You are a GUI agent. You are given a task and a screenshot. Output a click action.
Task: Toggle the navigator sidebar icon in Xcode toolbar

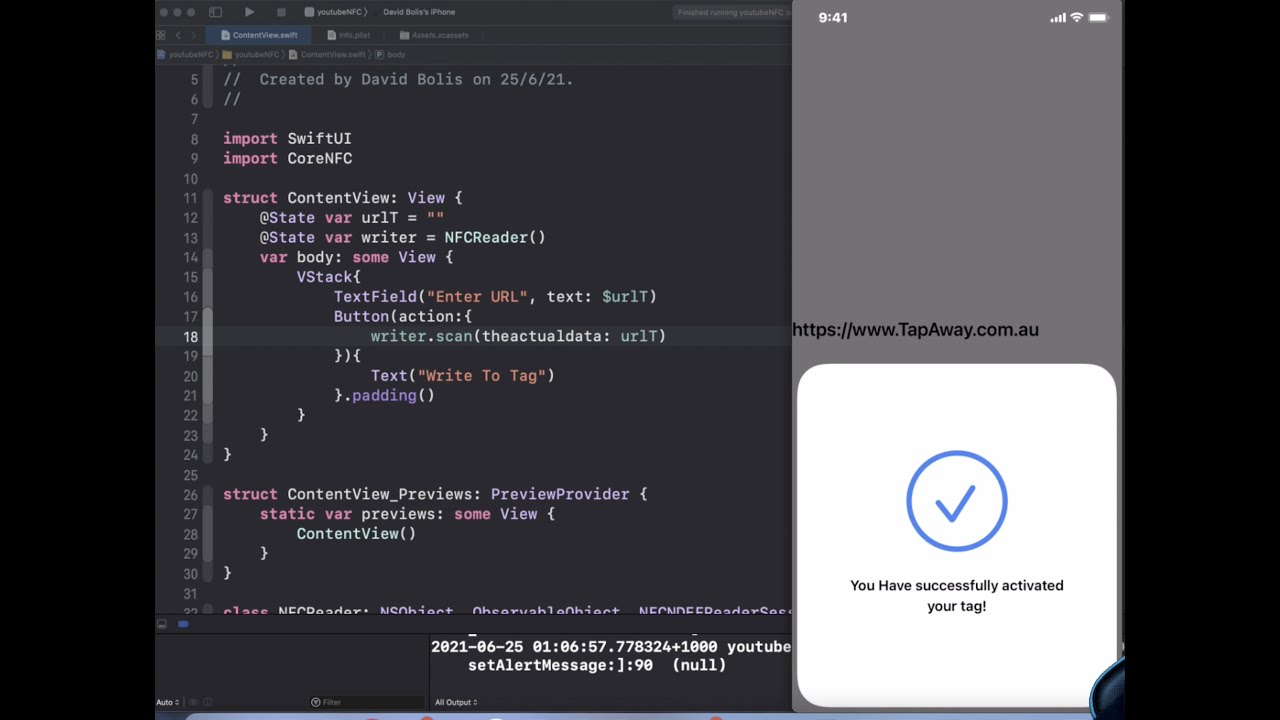[x=215, y=12]
